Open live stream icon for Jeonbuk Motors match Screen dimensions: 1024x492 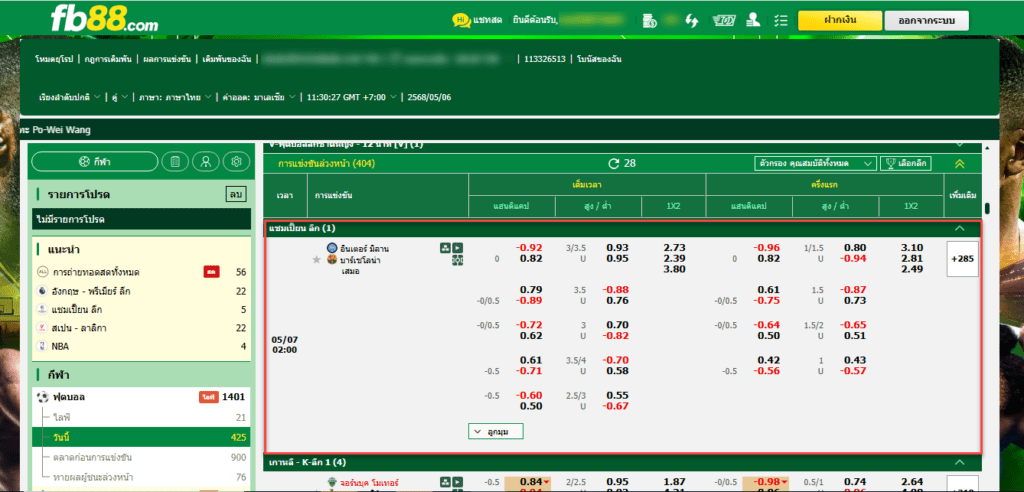pos(458,482)
